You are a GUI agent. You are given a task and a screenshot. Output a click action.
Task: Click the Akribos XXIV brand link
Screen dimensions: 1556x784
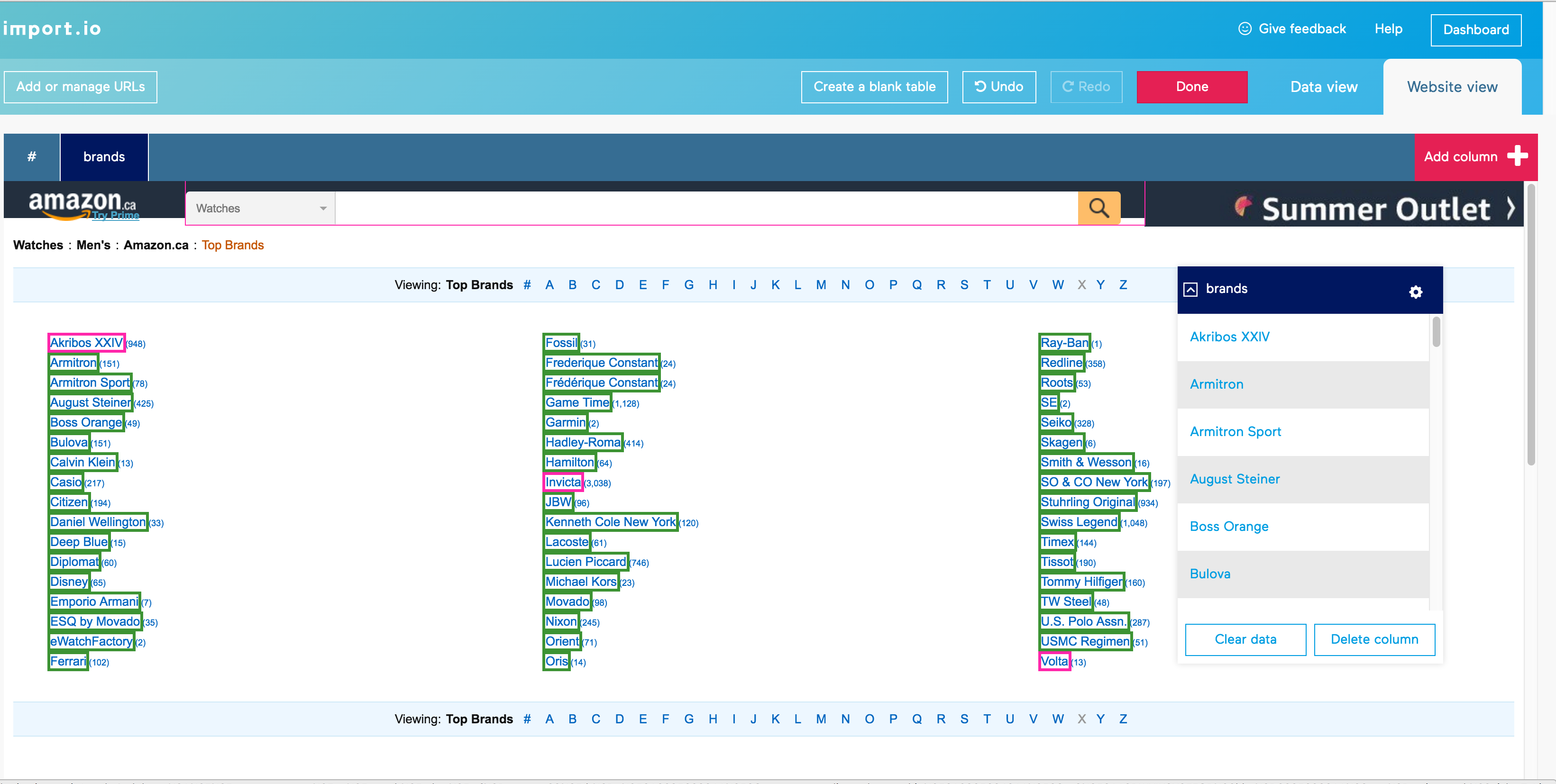click(x=86, y=343)
